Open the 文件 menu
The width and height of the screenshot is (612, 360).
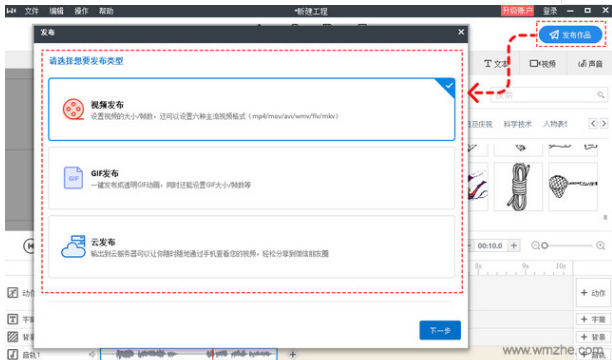click(x=32, y=11)
